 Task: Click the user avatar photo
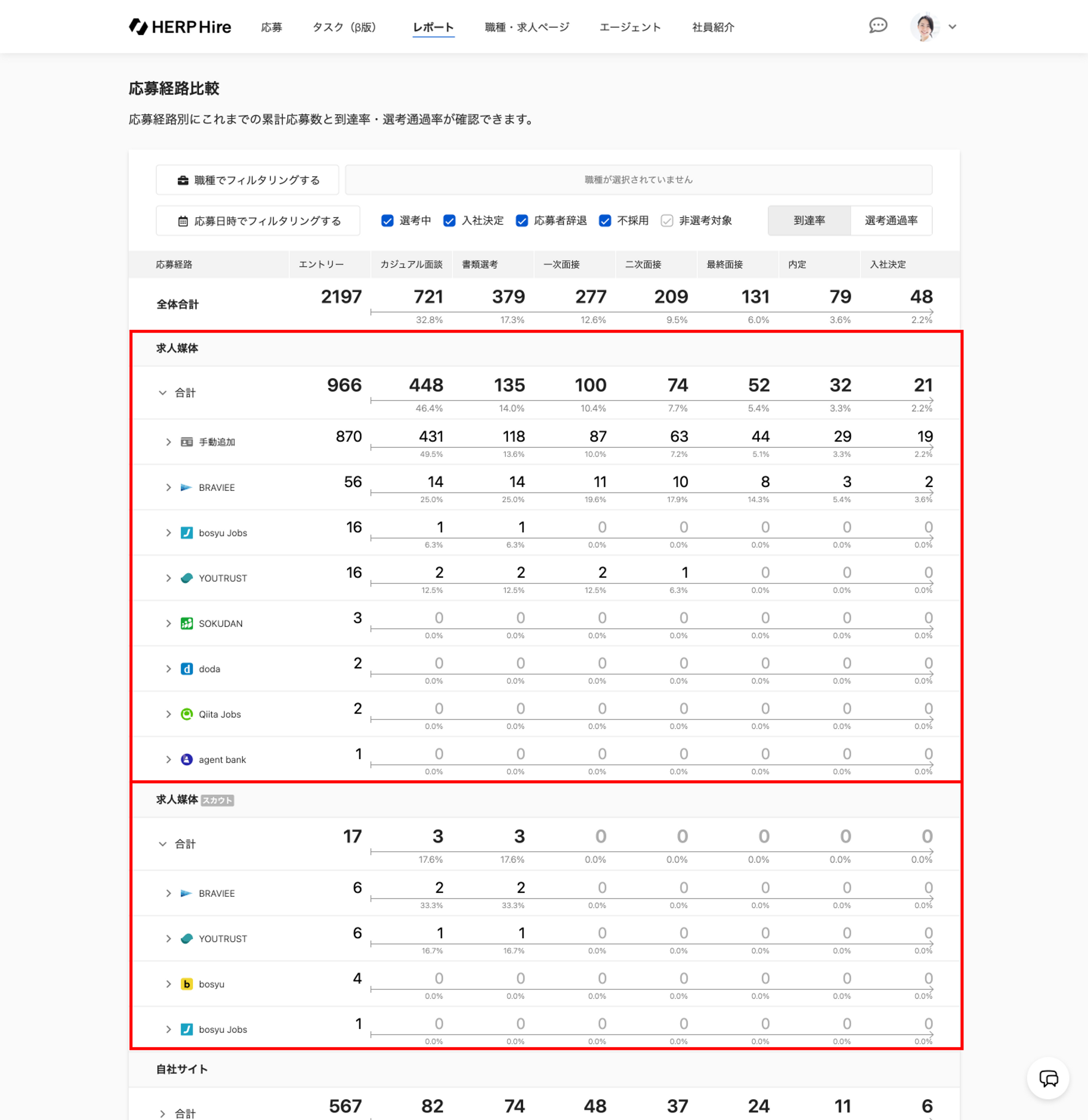click(924, 27)
